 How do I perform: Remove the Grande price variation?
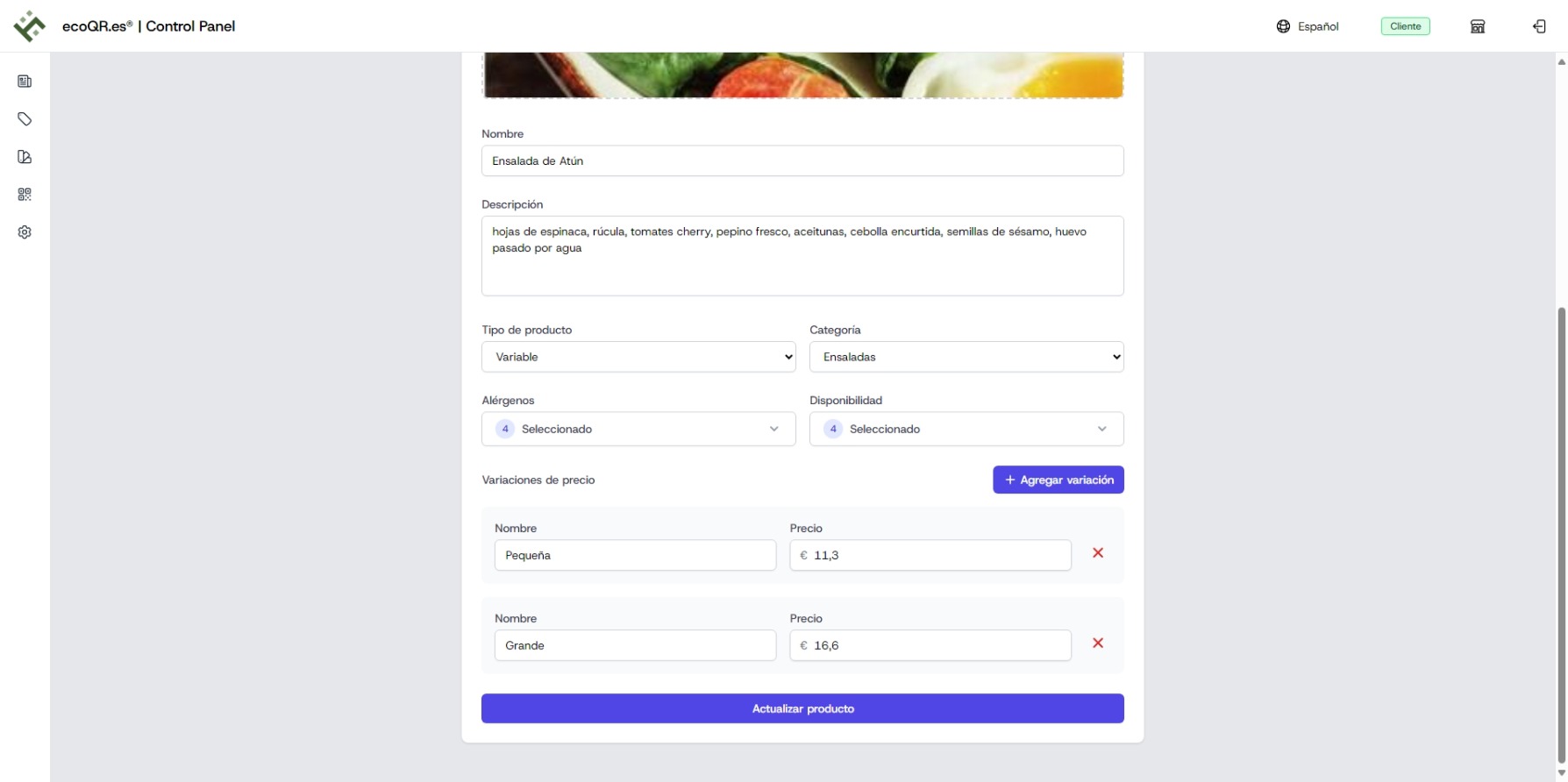(x=1098, y=643)
